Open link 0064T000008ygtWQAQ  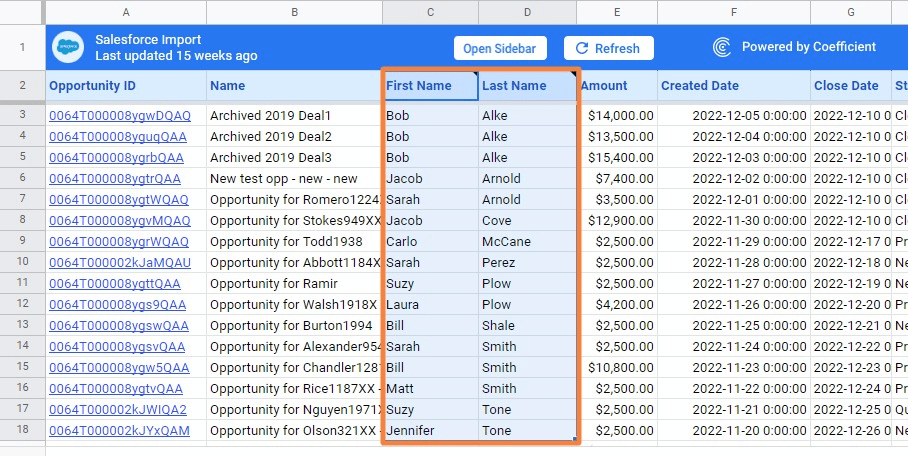[119, 199]
